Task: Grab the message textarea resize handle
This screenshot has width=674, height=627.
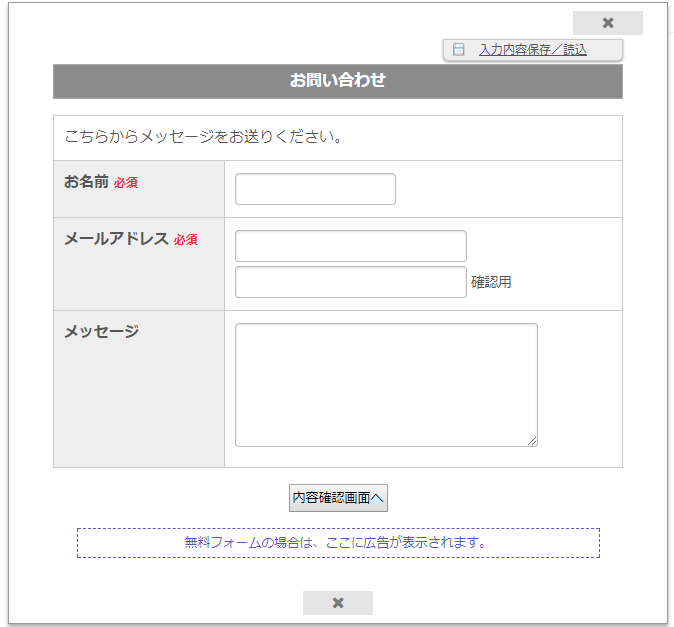Action: (x=532, y=441)
